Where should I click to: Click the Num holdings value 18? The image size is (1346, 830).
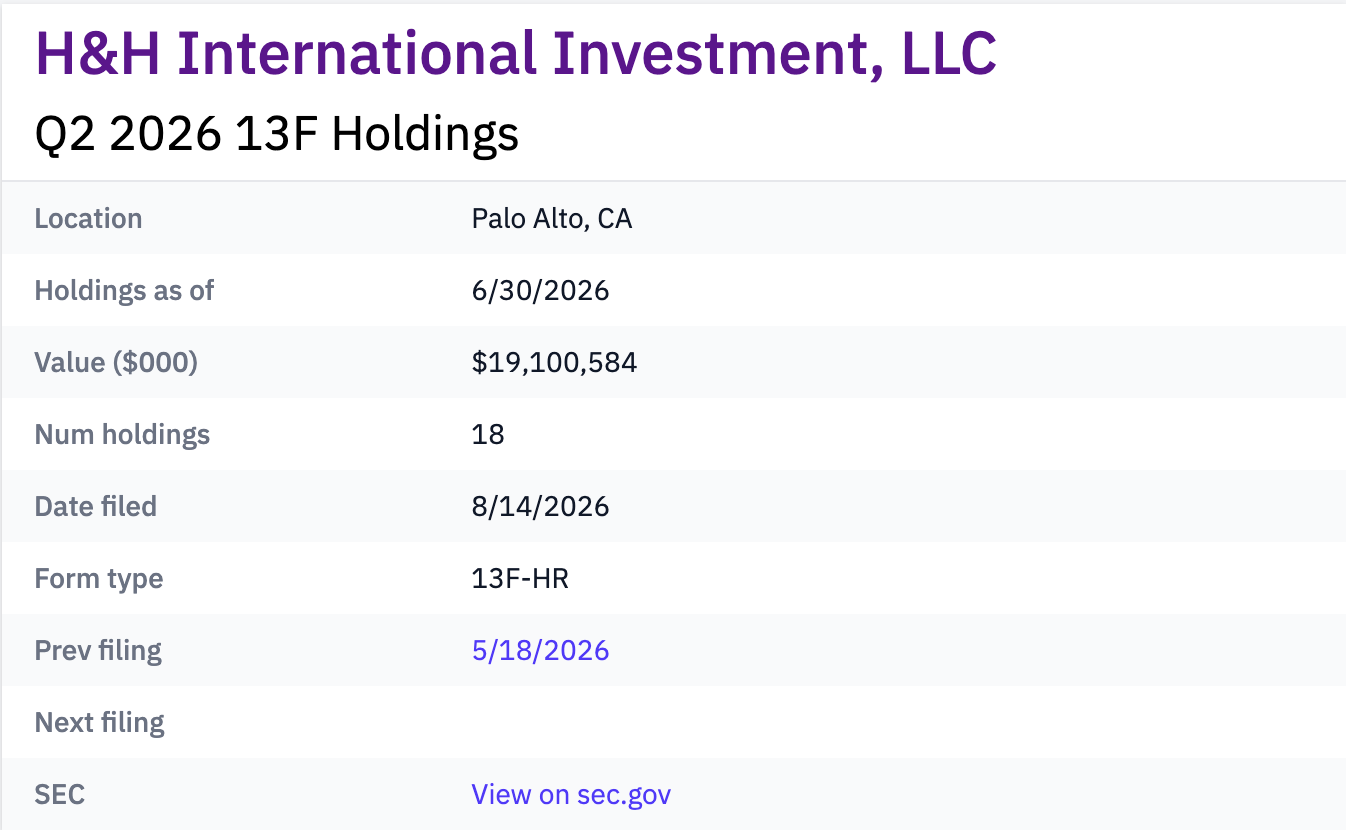click(x=488, y=434)
